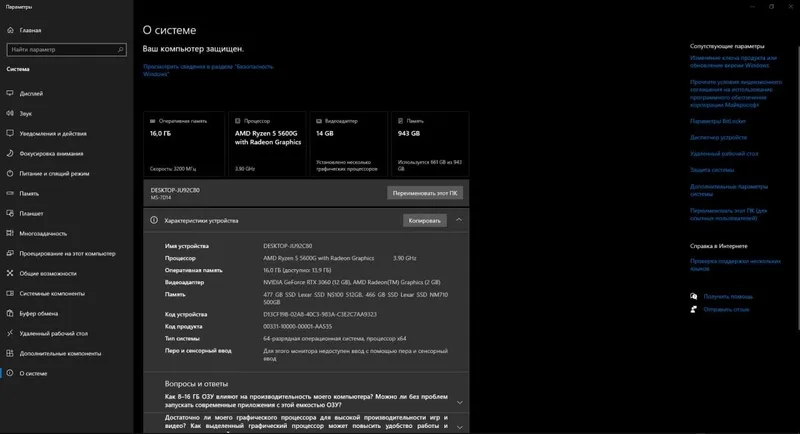
Task: Click the Видеоадаптер card icon
Action: pyautogui.click(x=319, y=121)
